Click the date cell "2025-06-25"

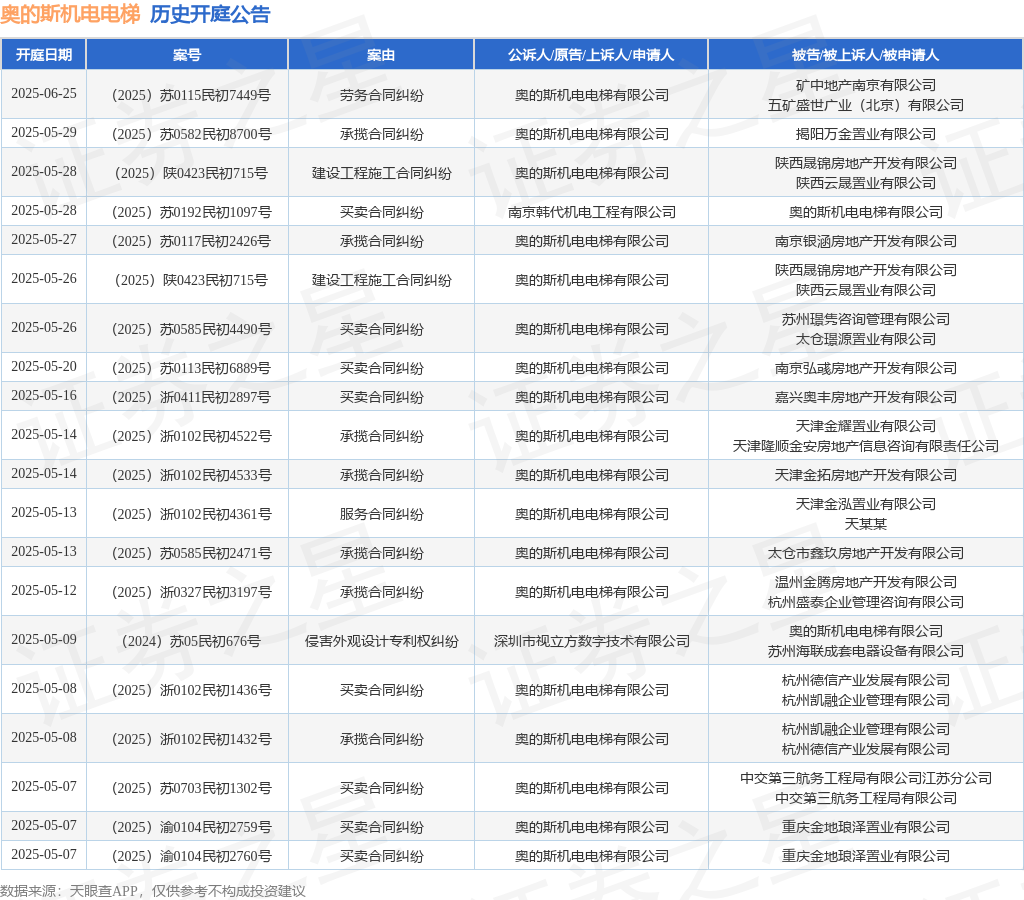[x=44, y=93]
